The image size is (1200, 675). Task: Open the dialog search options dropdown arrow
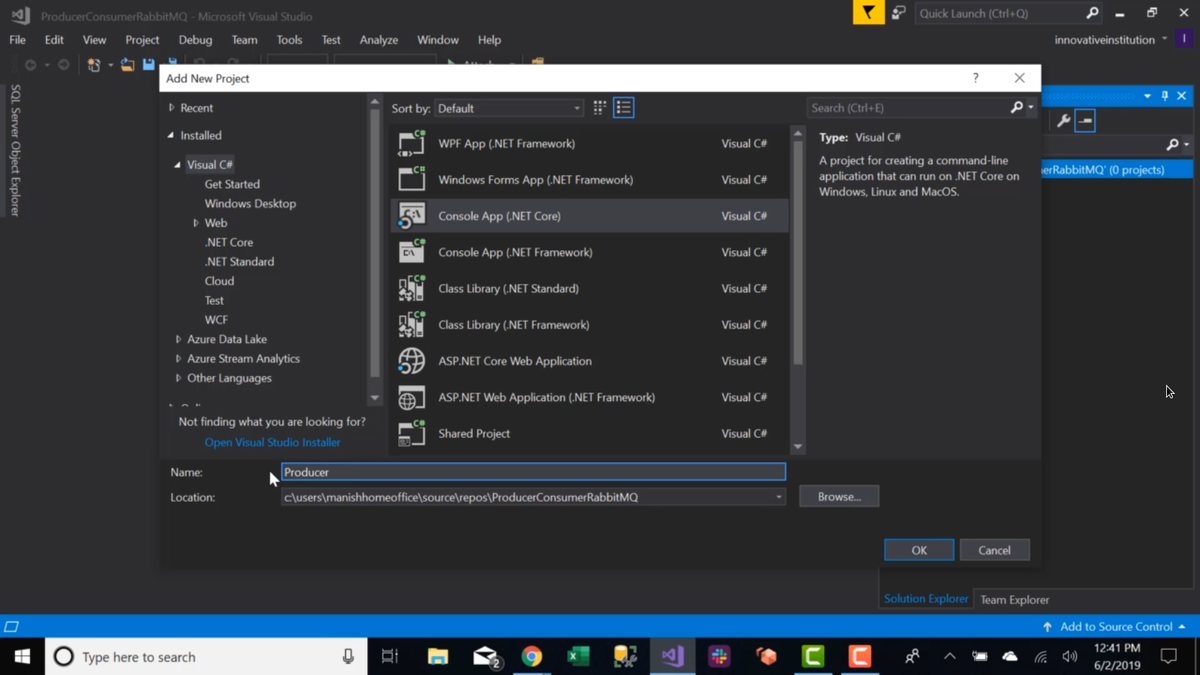1031,108
